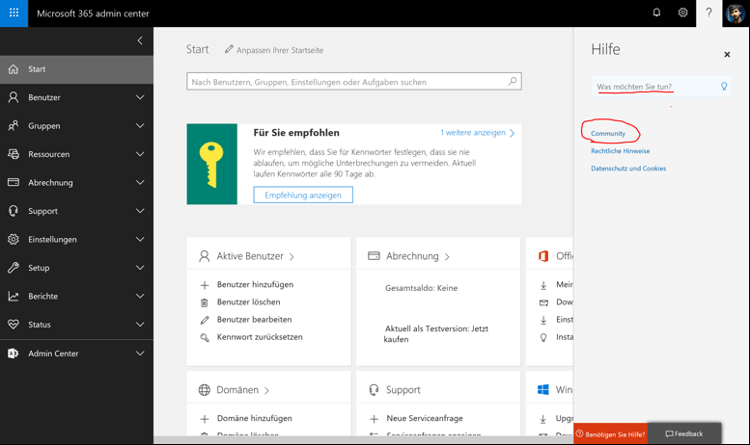Viewport: 750px width, 445px height.
Task: Click the lightbulb icon in help search
Action: tap(723, 87)
